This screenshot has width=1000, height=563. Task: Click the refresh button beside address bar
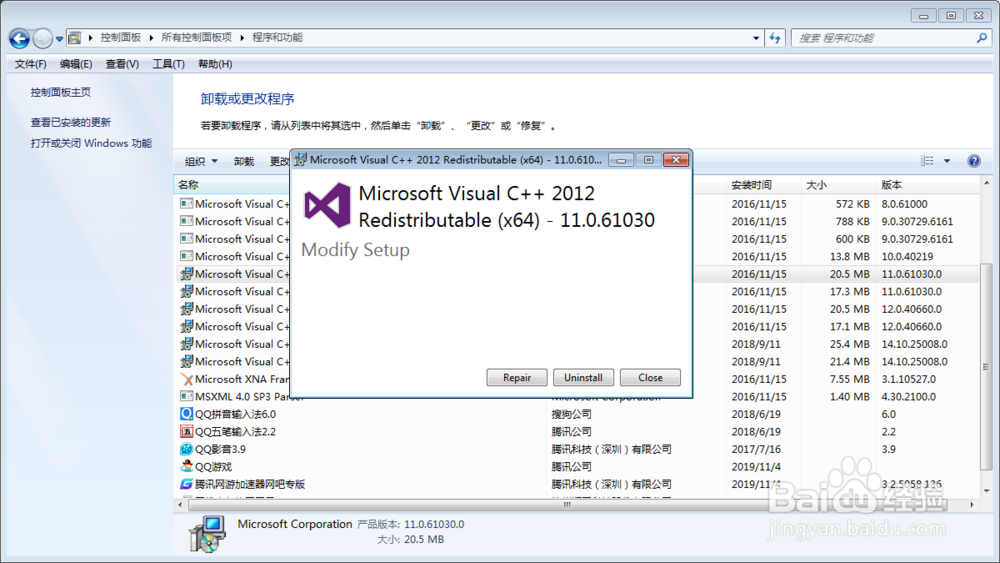pos(775,38)
